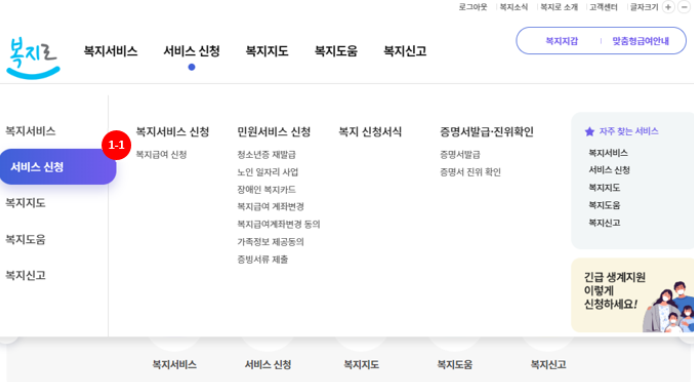Open 복지로 소개 top link

[559, 7]
